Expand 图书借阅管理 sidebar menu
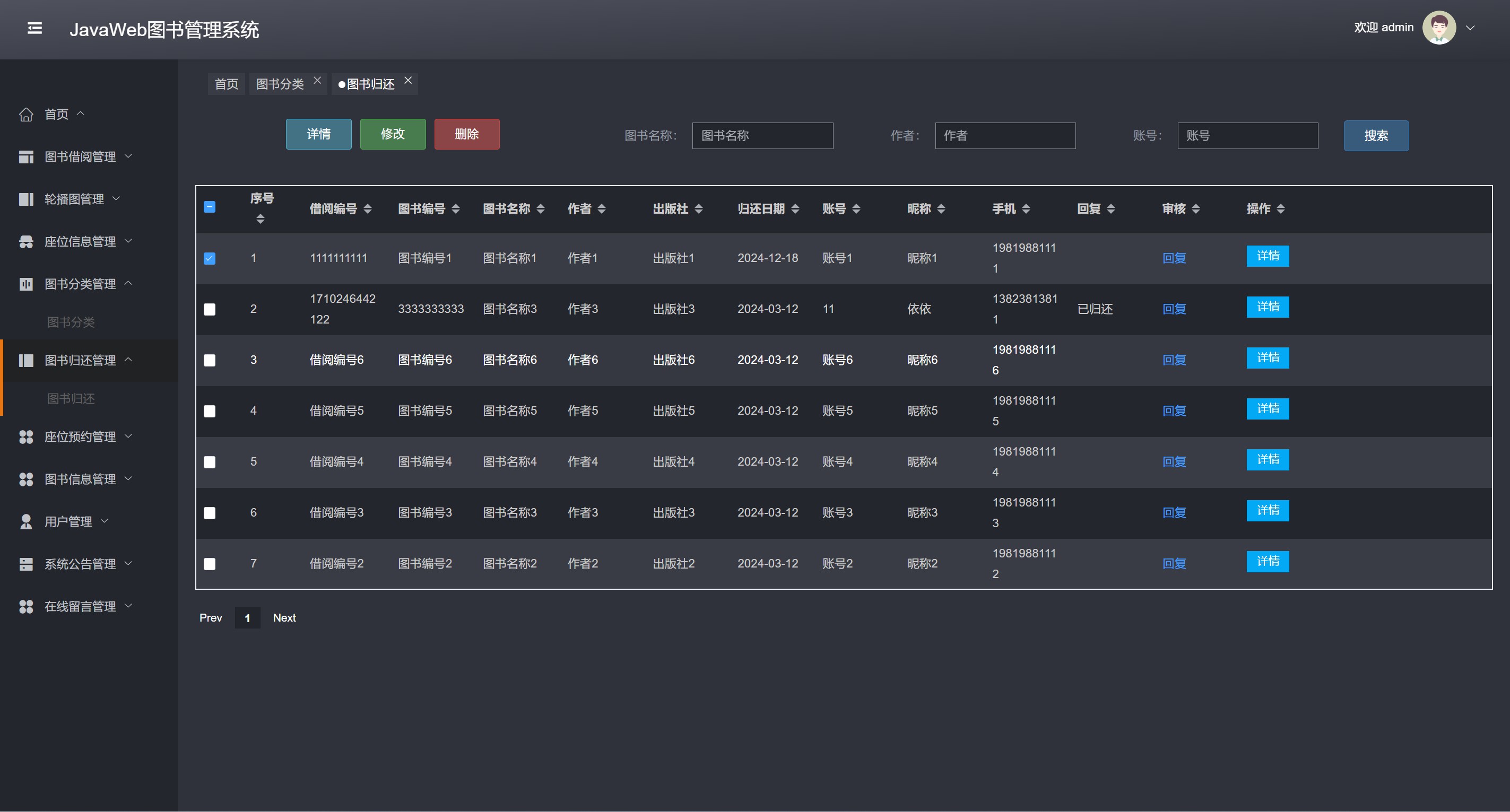This screenshot has width=1510, height=812. click(80, 156)
